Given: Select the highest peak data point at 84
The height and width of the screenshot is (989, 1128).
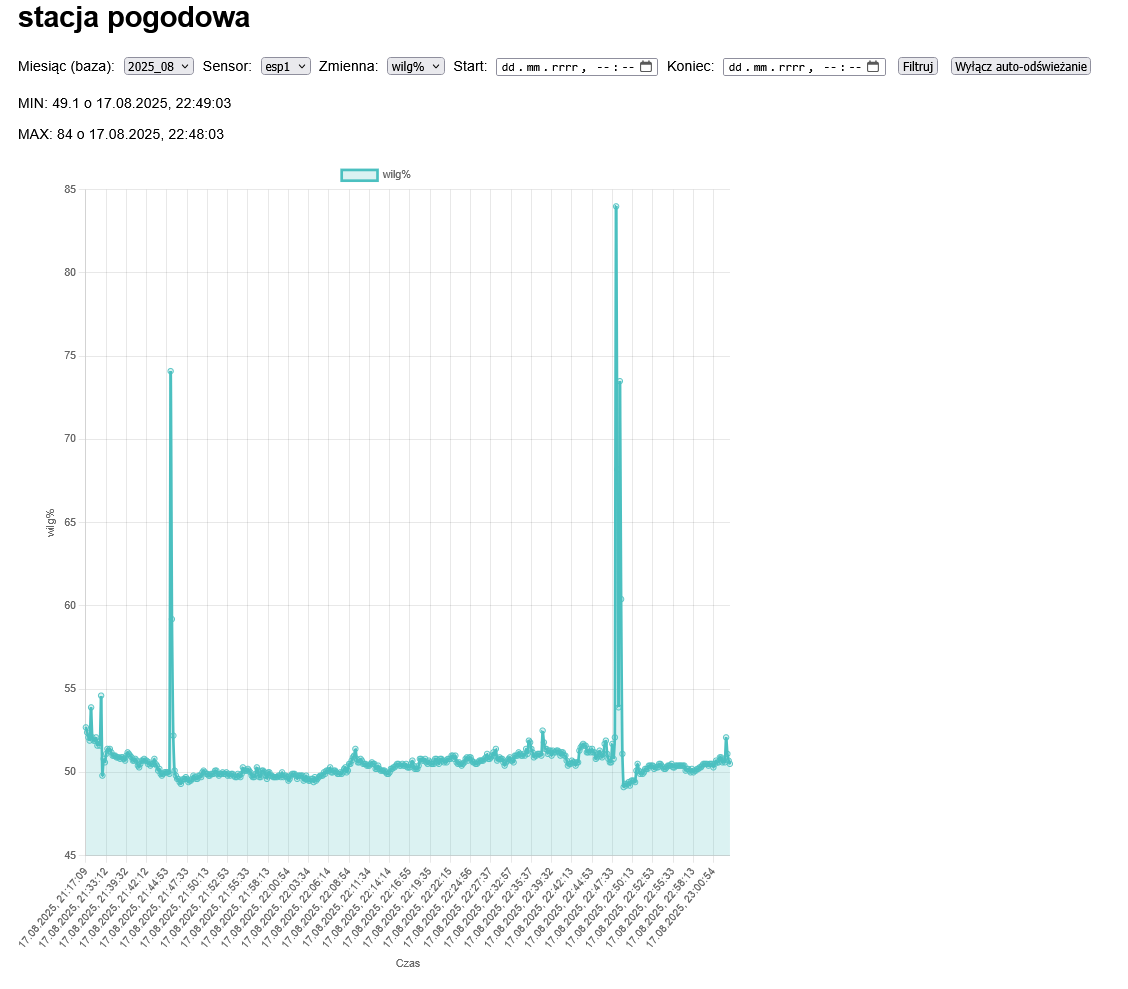Looking at the screenshot, I should click(616, 206).
